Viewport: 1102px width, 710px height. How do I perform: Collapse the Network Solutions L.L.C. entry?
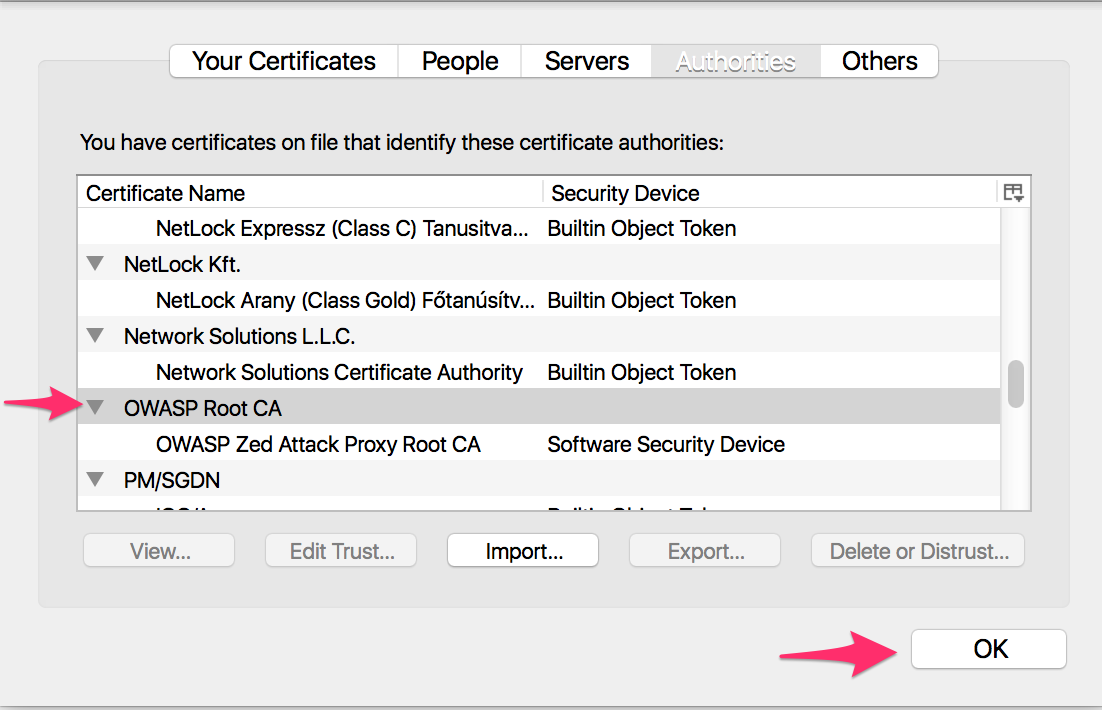(95, 335)
